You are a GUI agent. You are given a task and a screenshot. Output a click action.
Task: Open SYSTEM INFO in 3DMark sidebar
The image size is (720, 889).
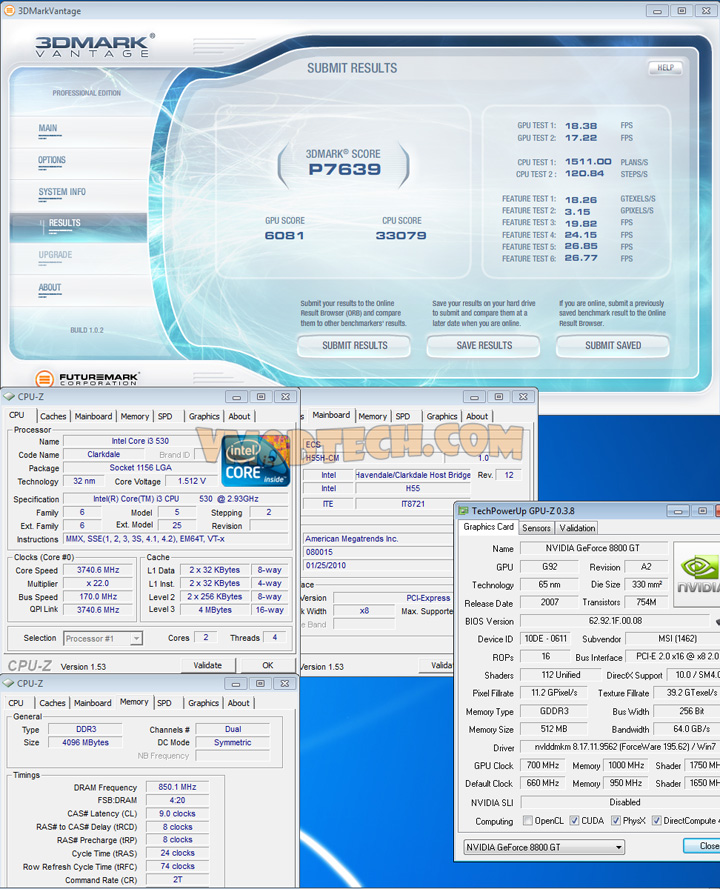pos(62,192)
